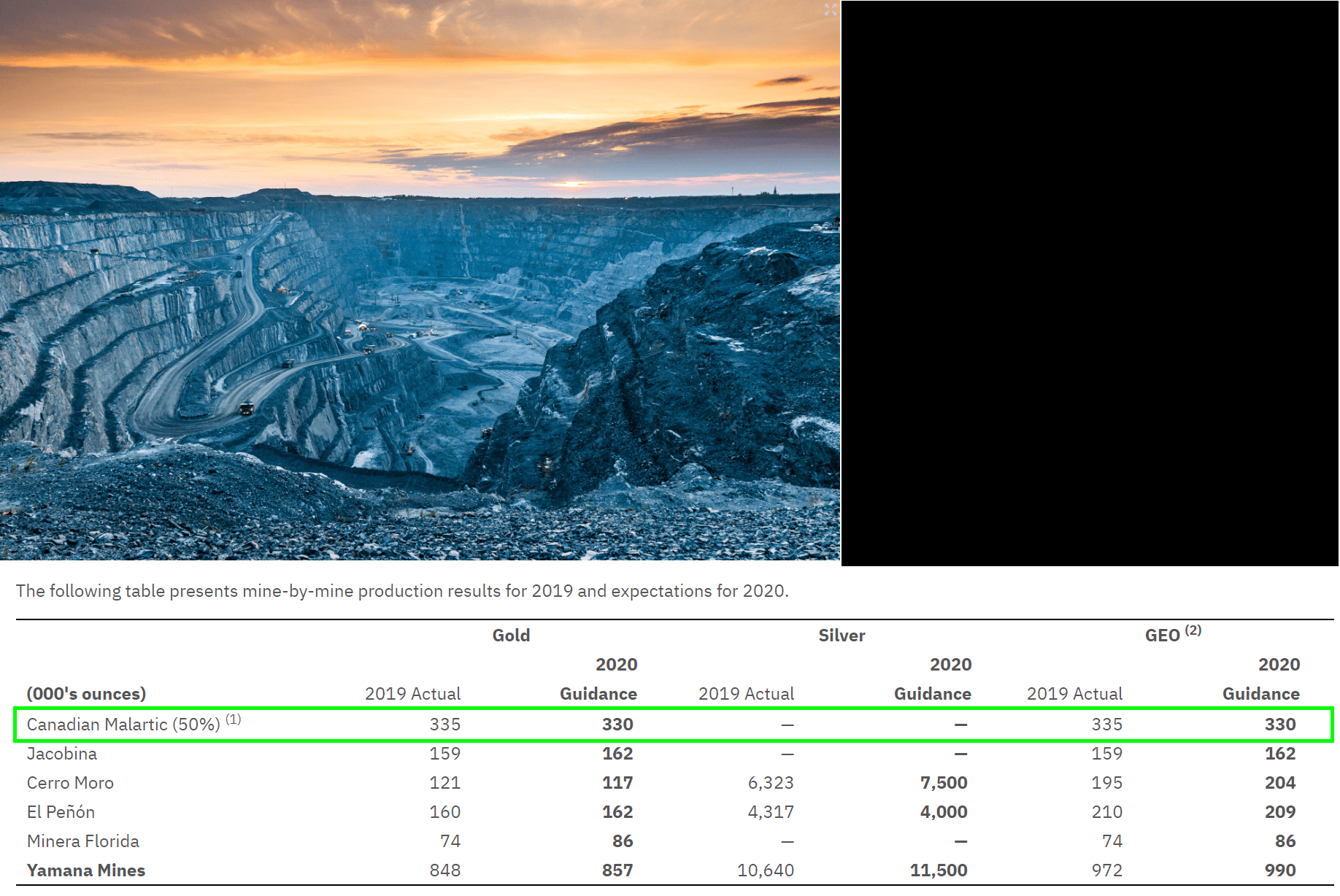The height and width of the screenshot is (896, 1340).
Task: Click Yamana Mines gold actual total 848
Action: [444, 870]
